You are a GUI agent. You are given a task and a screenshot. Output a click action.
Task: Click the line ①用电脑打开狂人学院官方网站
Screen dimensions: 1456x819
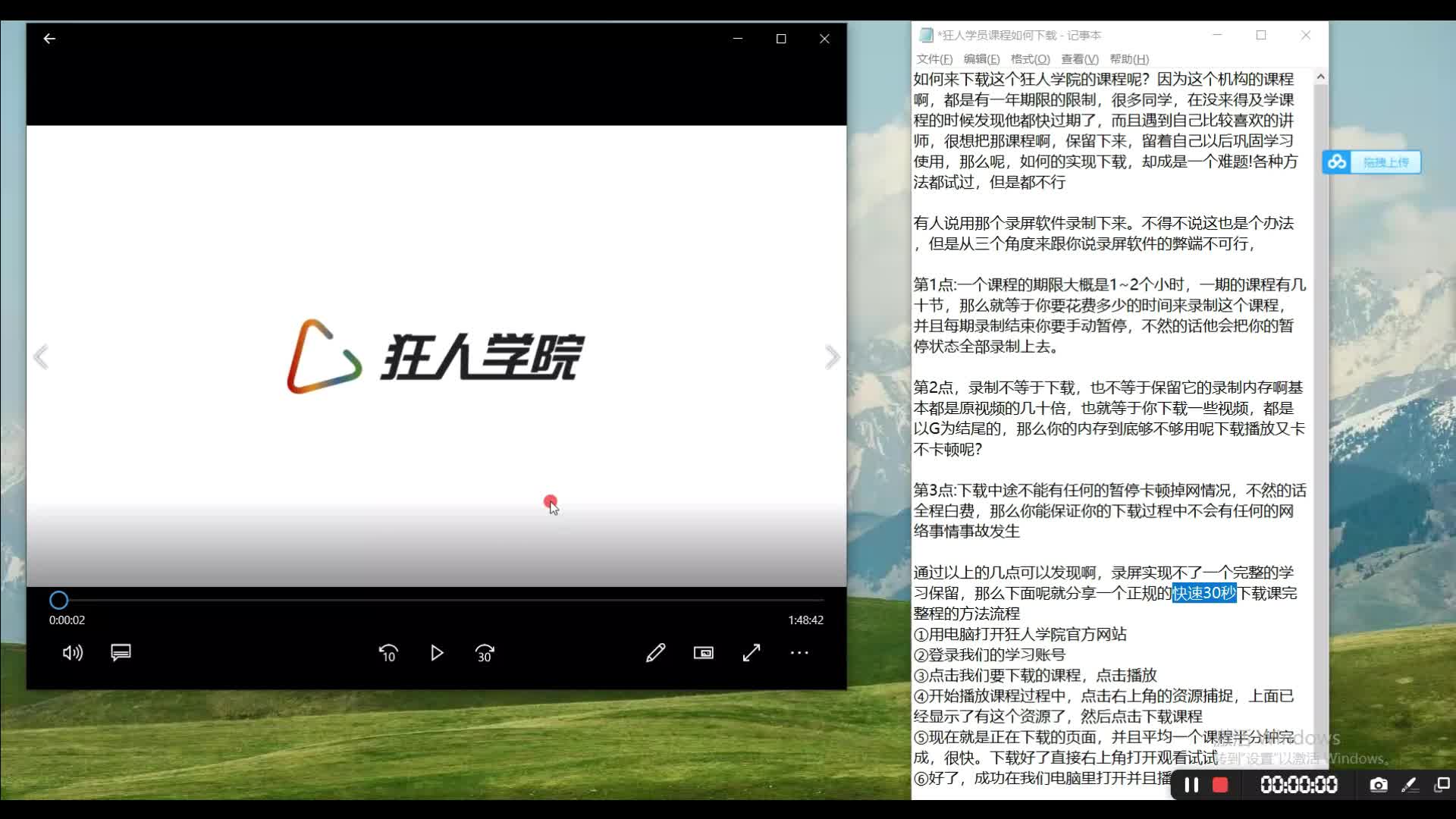click(x=1020, y=634)
